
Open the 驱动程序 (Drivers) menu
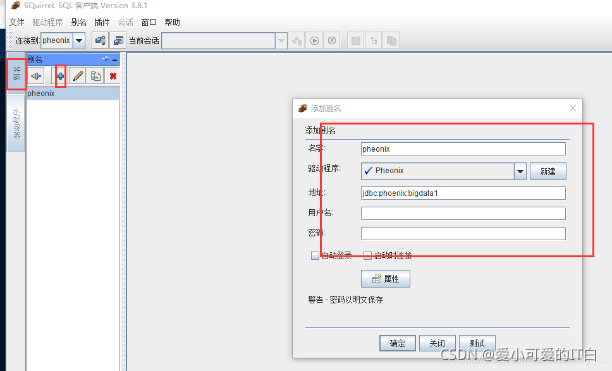(48, 22)
